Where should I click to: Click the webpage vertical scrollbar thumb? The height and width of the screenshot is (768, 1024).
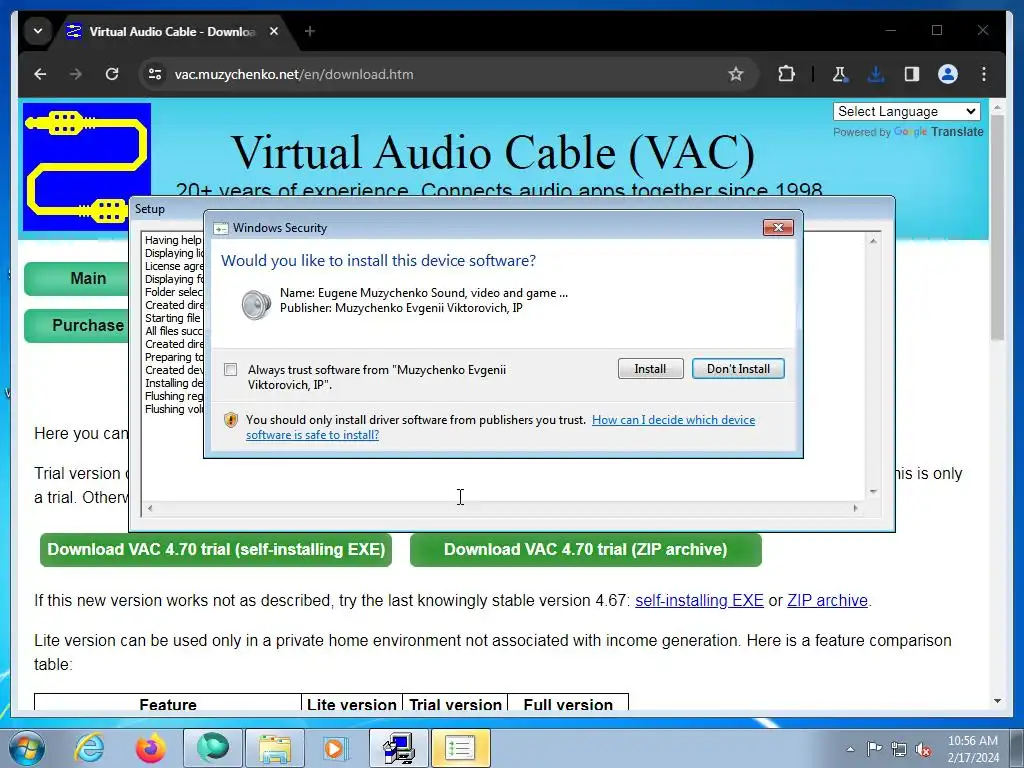tap(997, 227)
